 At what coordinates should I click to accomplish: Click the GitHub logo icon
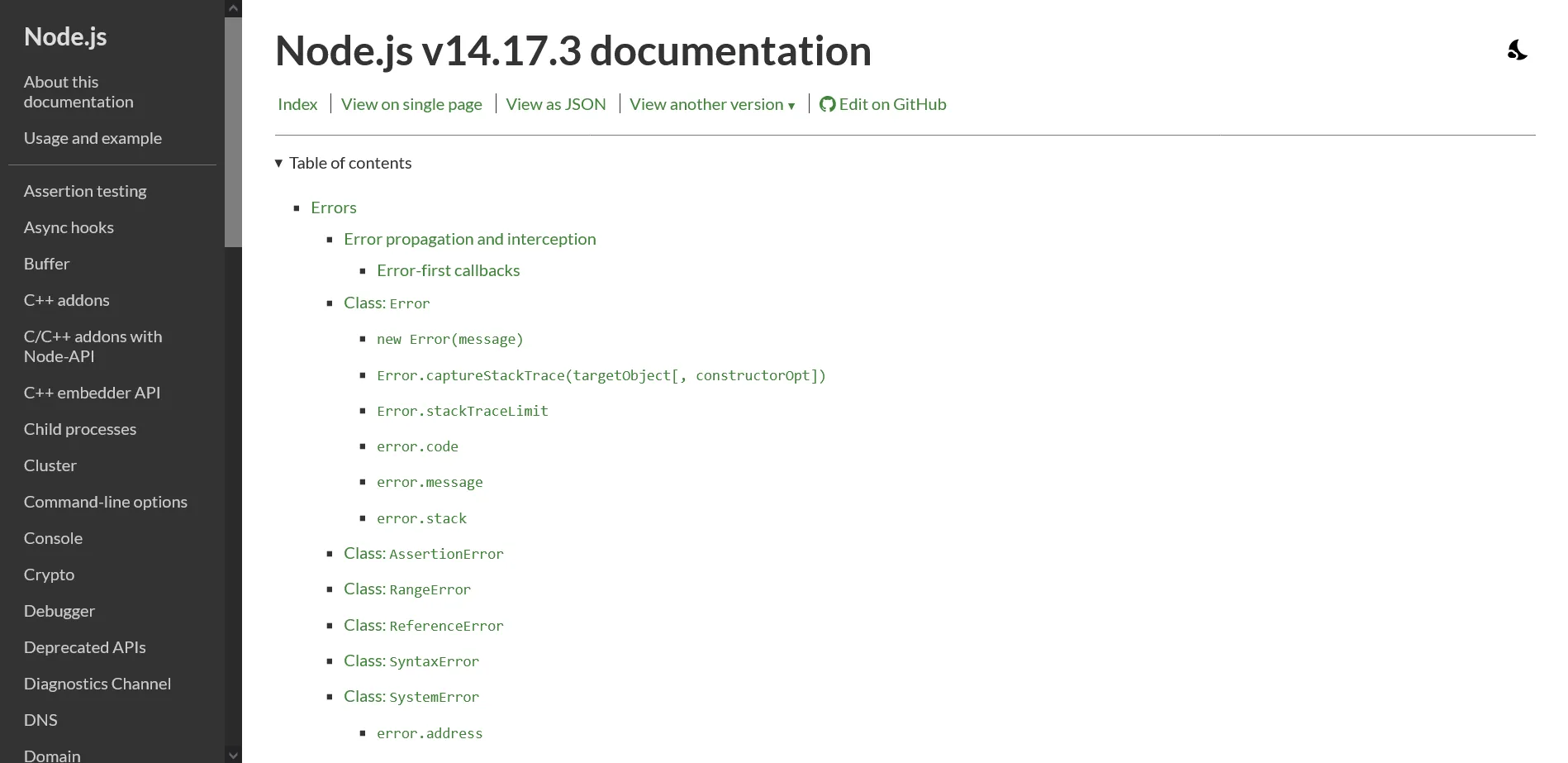827,104
